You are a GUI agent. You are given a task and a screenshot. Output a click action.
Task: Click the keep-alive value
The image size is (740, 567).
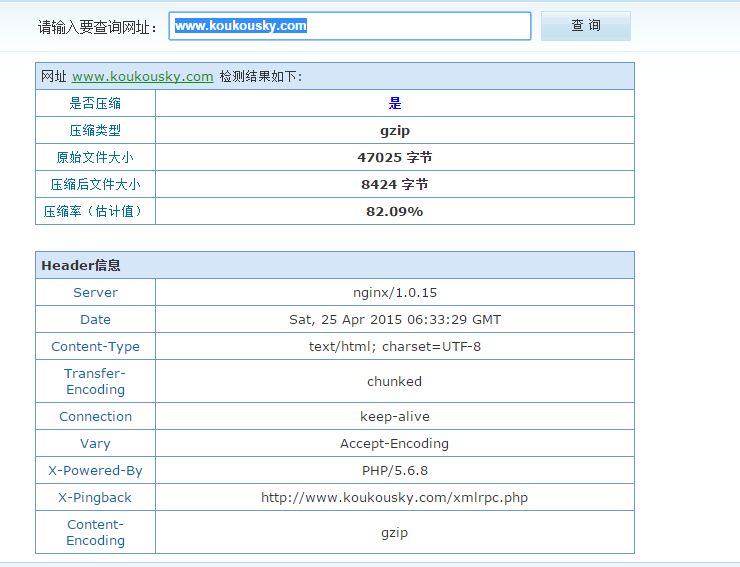[395, 416]
